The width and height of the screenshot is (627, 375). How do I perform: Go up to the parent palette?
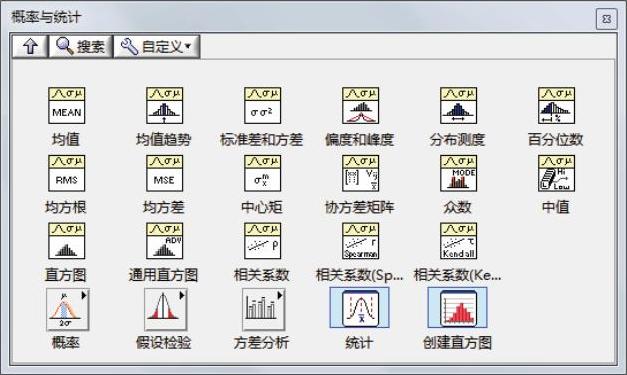coord(30,46)
